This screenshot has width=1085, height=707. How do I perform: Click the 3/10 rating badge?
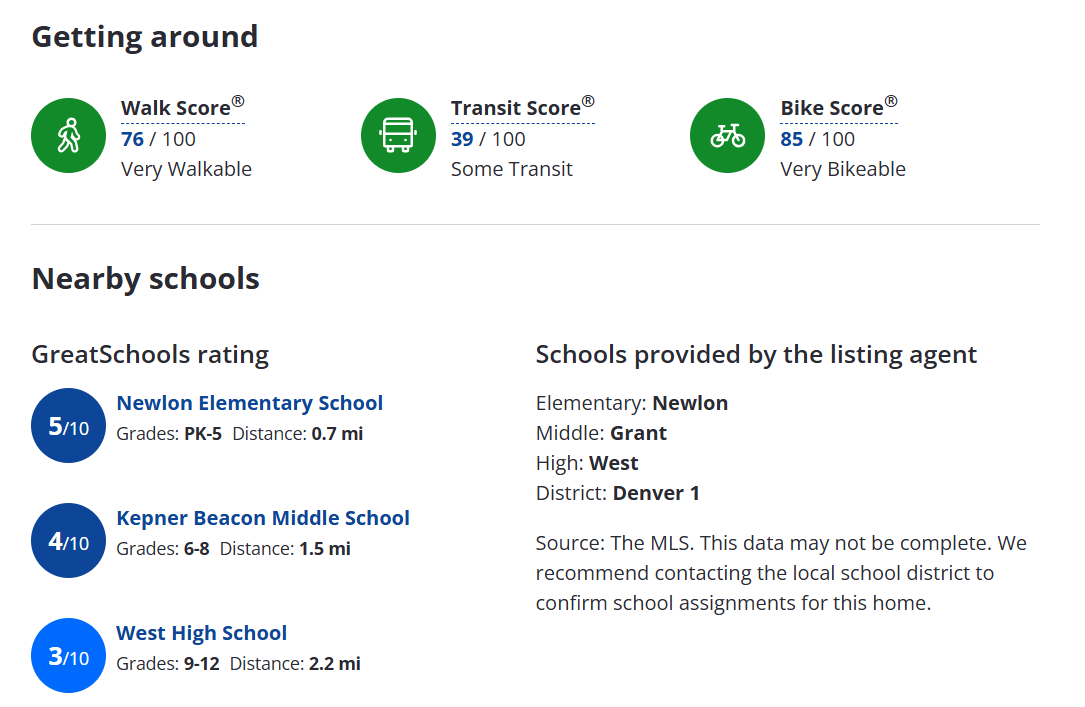click(x=69, y=655)
